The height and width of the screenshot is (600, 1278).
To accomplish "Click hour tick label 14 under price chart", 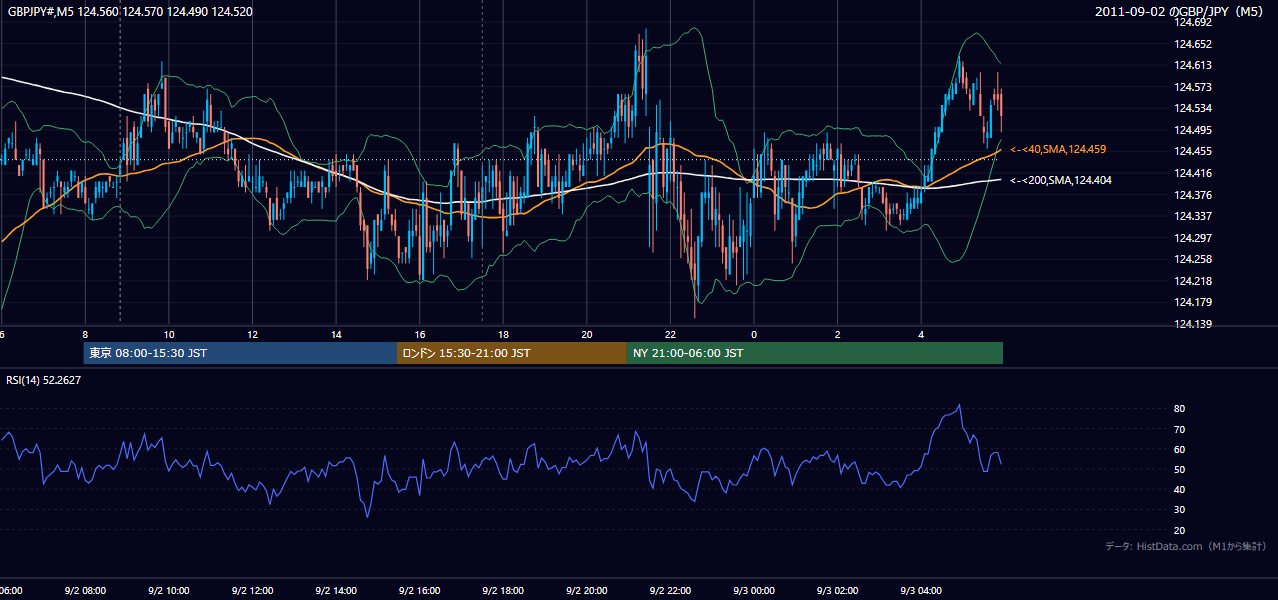I will coord(336,335).
